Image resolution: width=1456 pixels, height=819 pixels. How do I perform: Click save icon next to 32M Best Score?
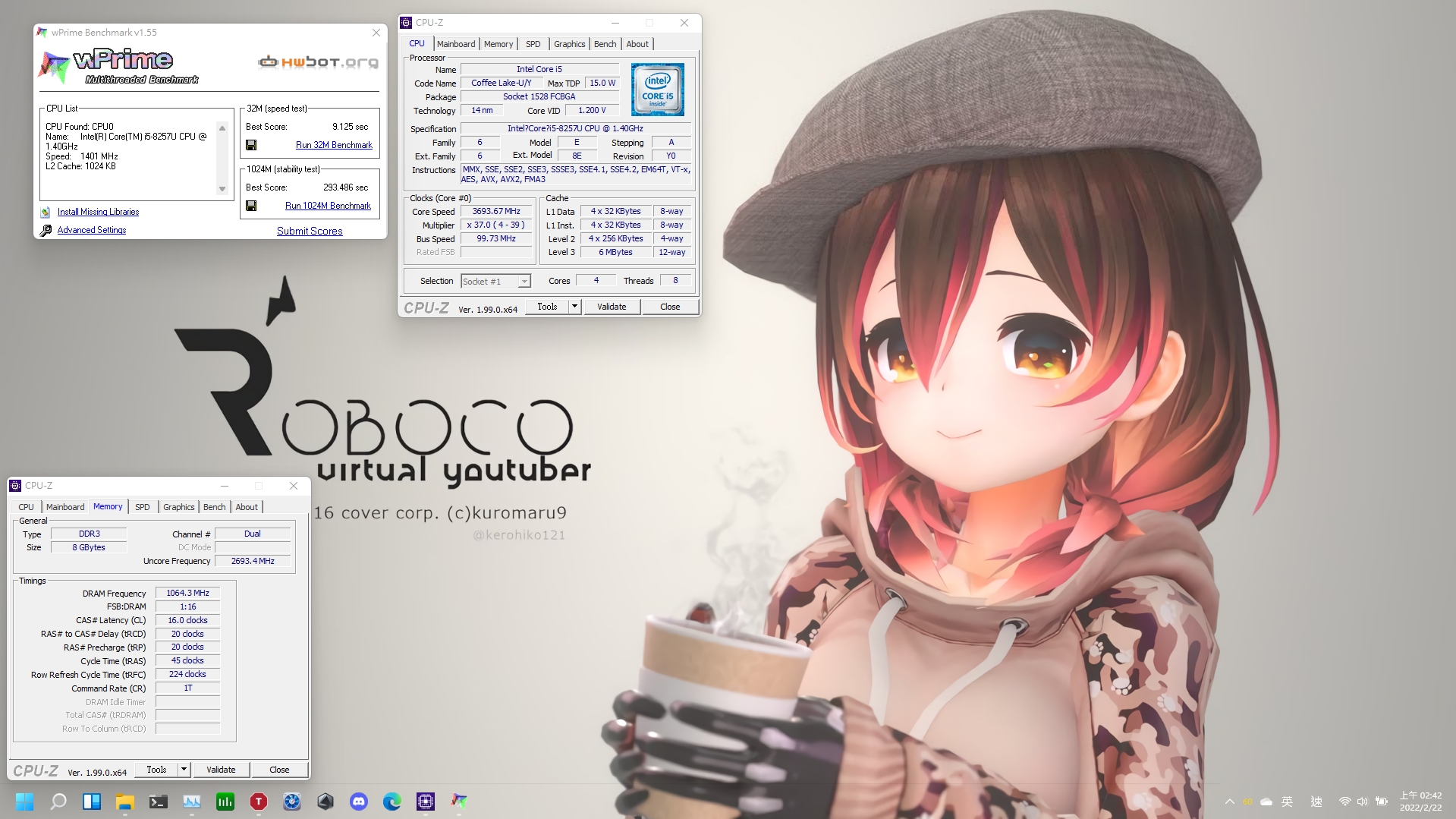(x=251, y=145)
